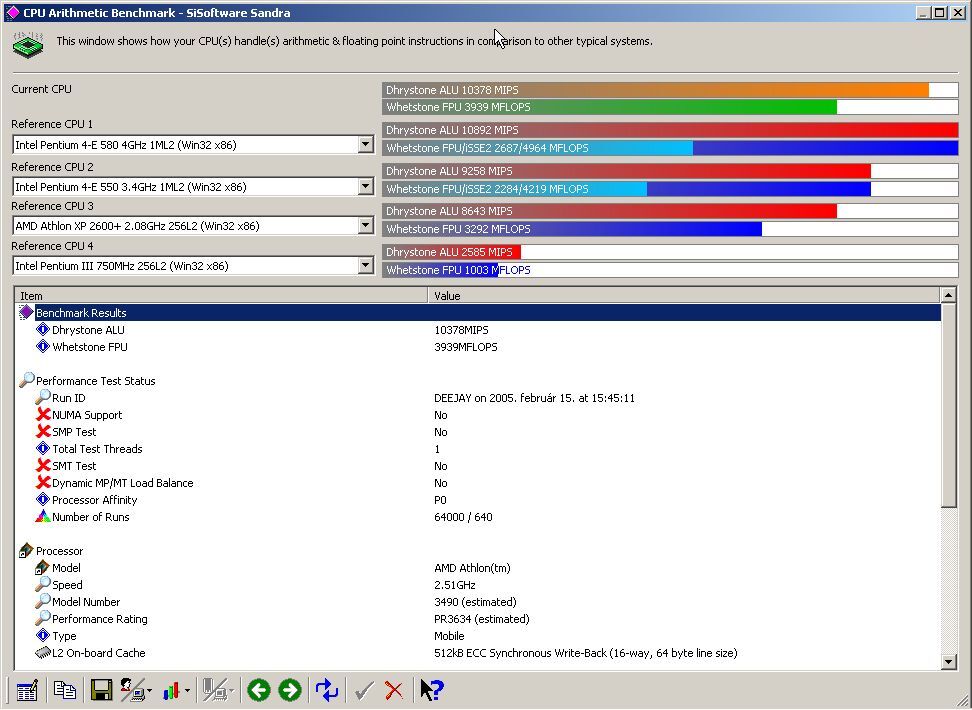The image size is (972, 710).
Task: Select the Performance Rating row
Action: (x=477, y=618)
